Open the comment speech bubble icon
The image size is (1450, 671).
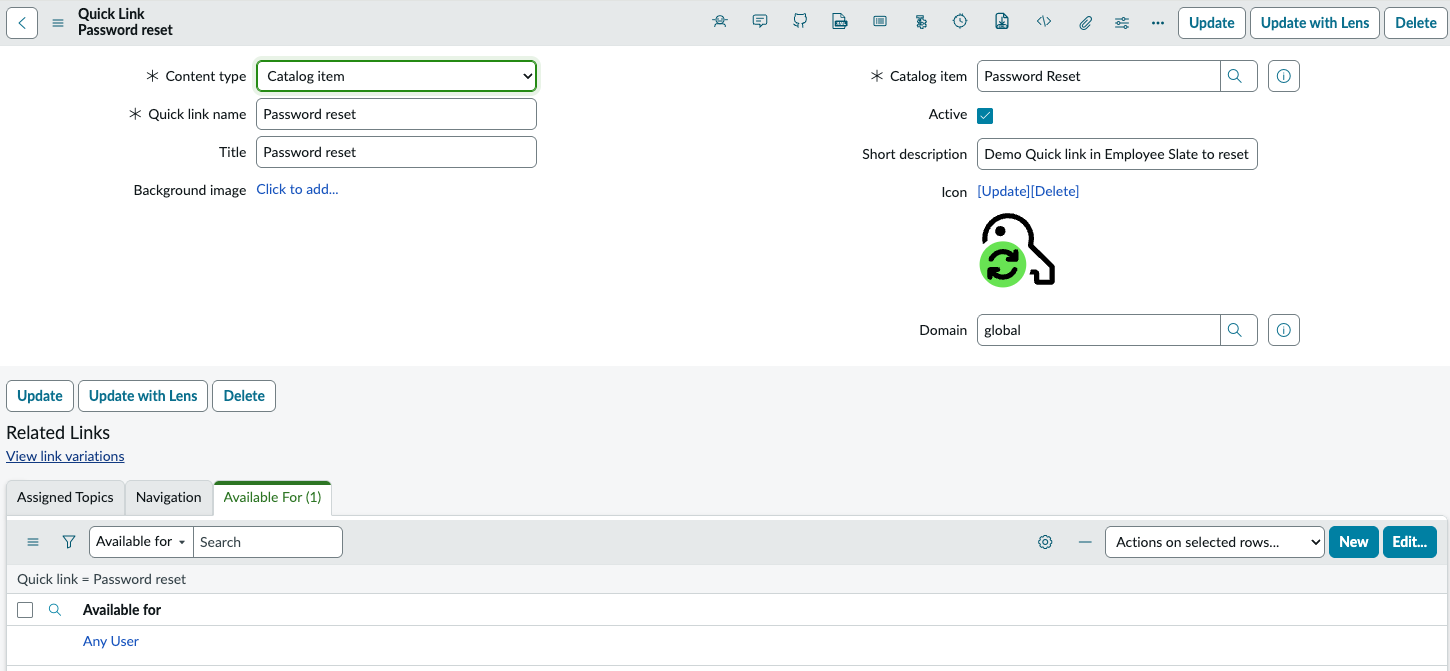pyautogui.click(x=760, y=22)
